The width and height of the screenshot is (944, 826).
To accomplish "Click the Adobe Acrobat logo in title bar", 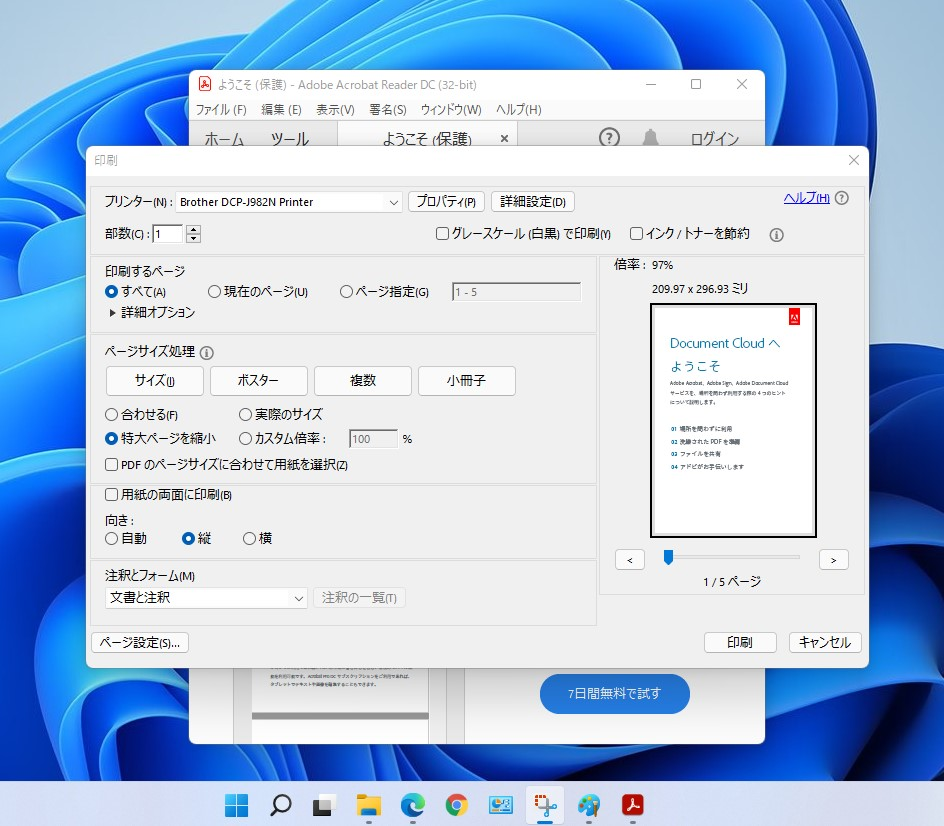I will click(205, 84).
